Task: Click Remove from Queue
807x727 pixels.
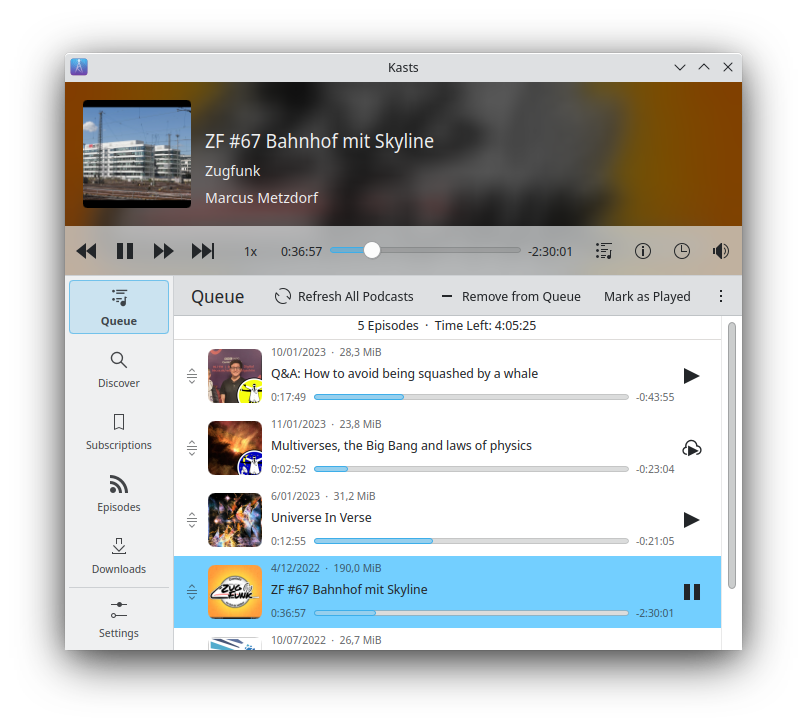Action: coord(511,297)
